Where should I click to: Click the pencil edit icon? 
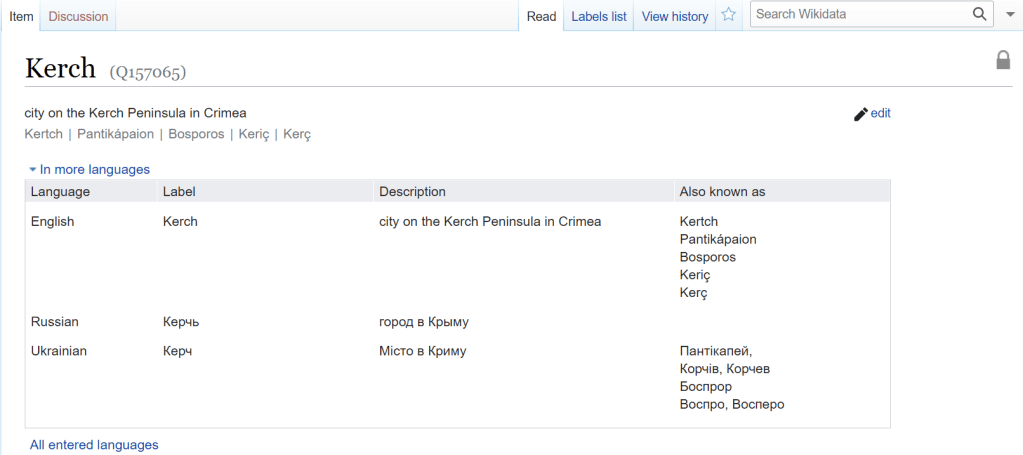click(x=860, y=114)
